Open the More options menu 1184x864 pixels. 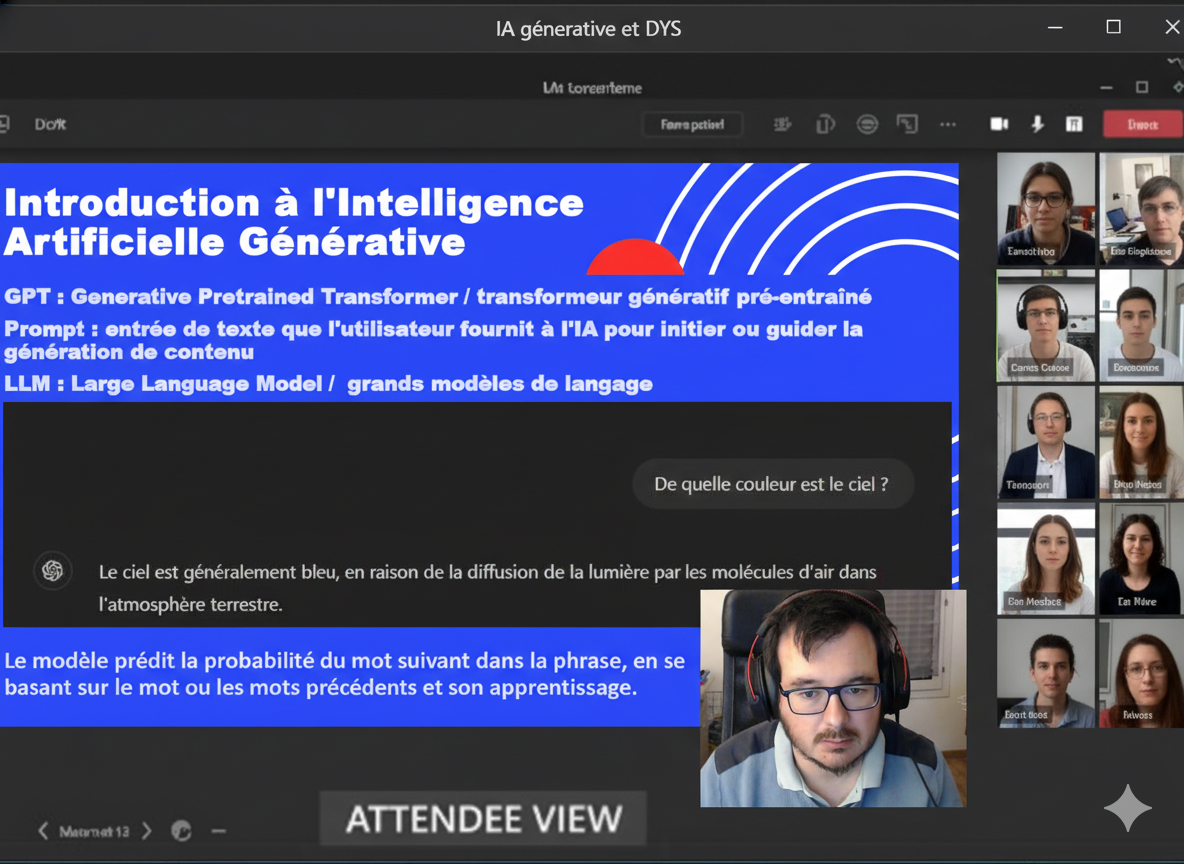pyautogui.click(x=947, y=124)
